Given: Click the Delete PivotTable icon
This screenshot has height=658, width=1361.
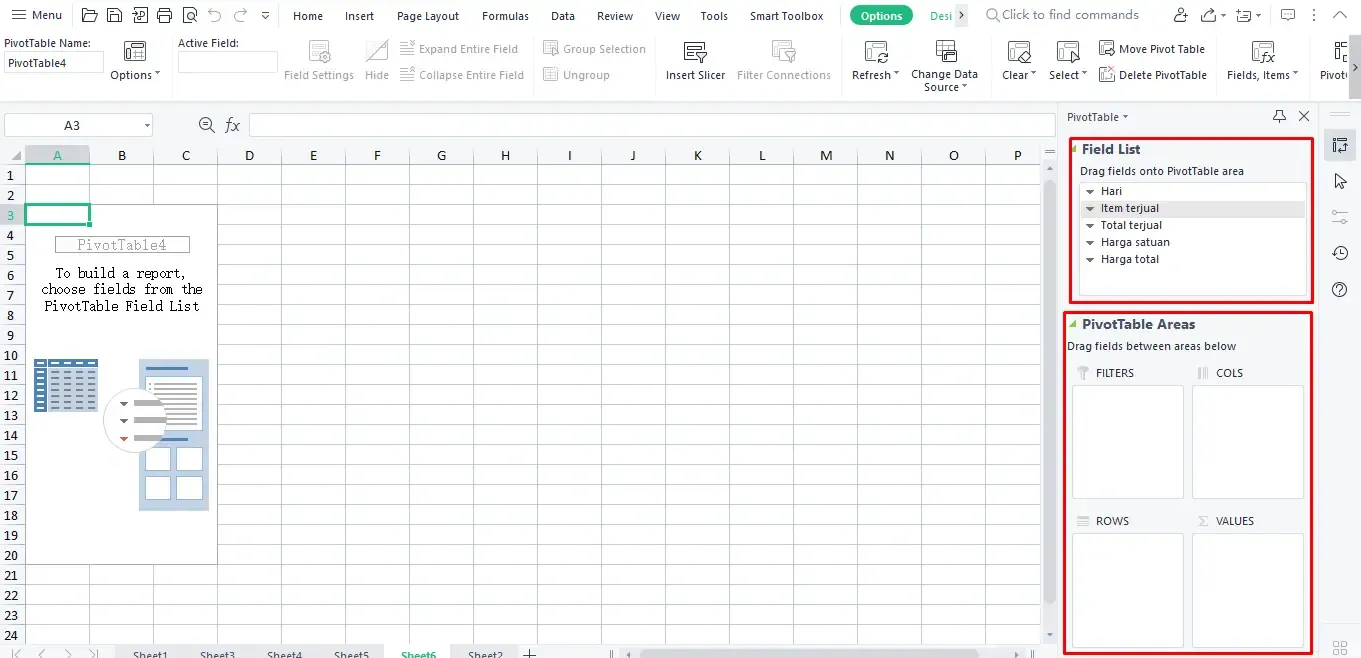Looking at the screenshot, I should [1107, 74].
